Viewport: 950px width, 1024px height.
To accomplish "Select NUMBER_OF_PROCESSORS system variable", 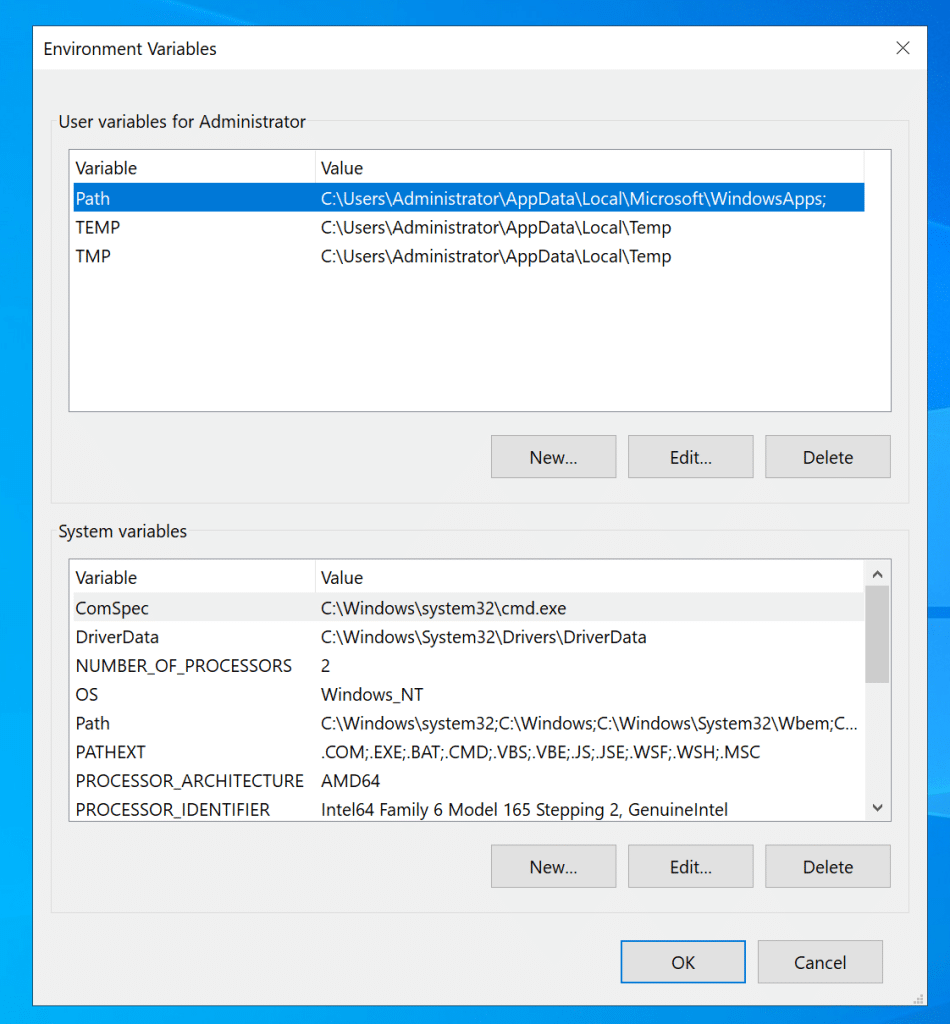I will click(x=184, y=666).
